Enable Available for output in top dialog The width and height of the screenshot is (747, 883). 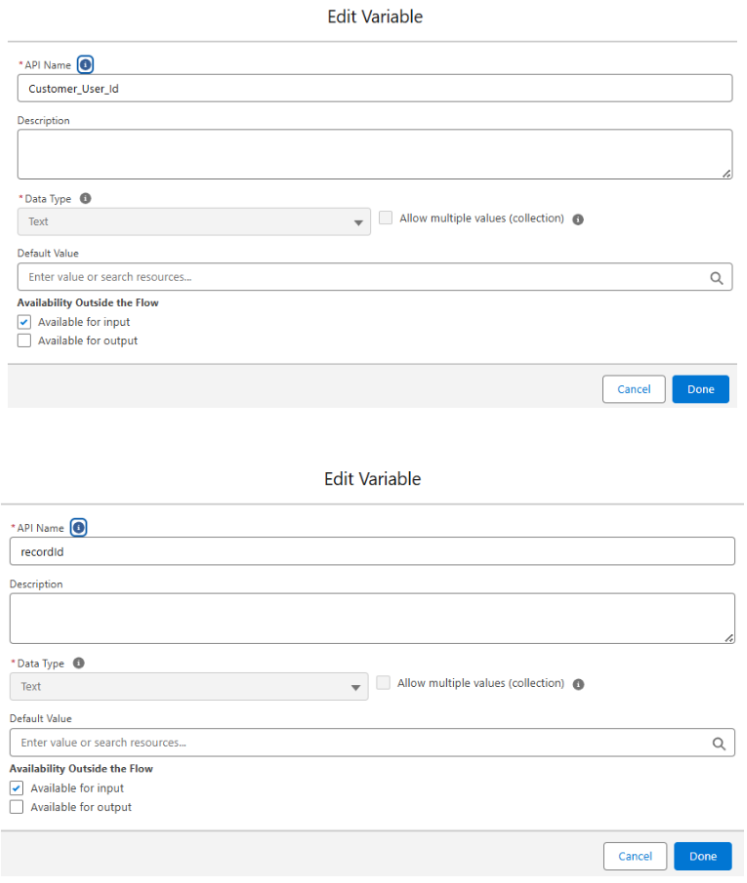pos(24,340)
